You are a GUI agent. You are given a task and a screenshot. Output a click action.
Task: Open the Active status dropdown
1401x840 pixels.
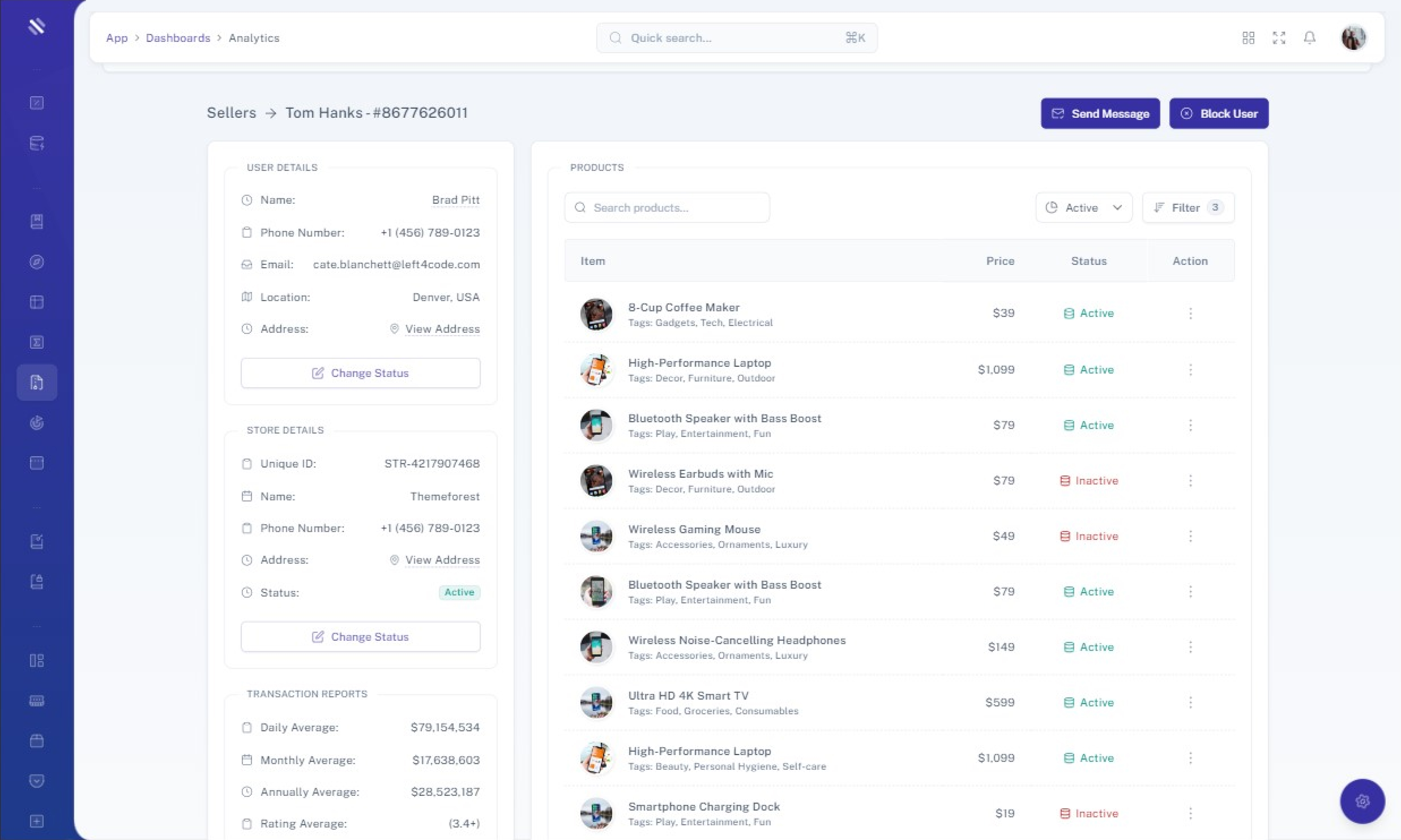(1083, 208)
